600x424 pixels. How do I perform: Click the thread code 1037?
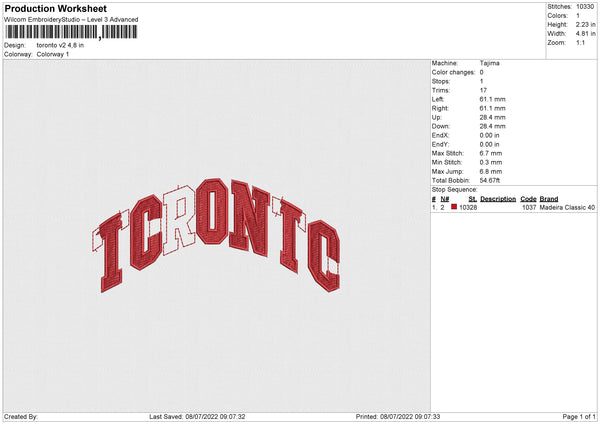pyautogui.click(x=529, y=207)
